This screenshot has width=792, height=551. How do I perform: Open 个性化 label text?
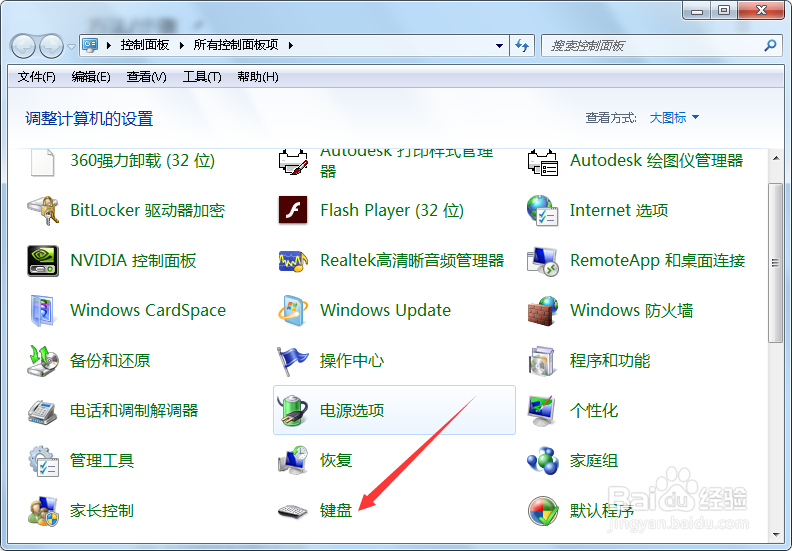point(594,410)
